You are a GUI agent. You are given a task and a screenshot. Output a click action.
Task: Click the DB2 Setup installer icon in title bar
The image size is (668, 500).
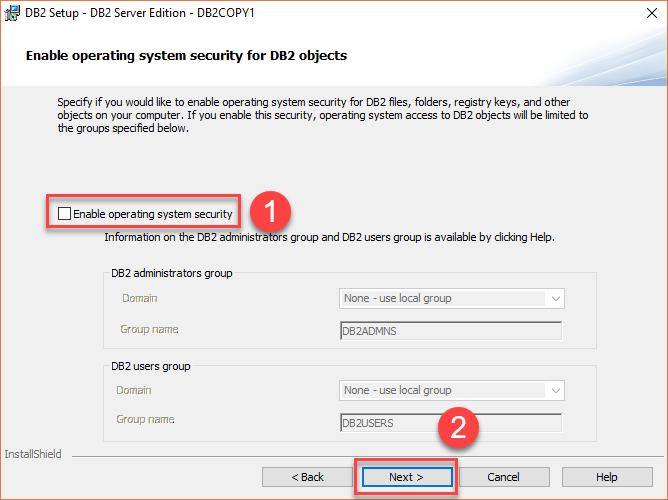coord(12,13)
